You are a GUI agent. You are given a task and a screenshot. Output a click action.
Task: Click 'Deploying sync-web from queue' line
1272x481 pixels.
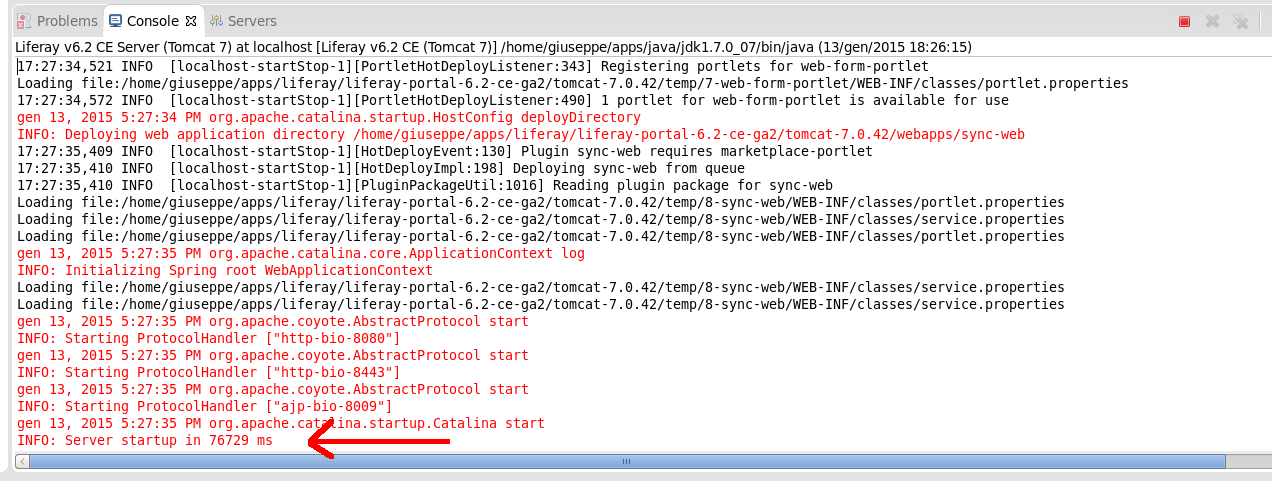tap(381, 168)
